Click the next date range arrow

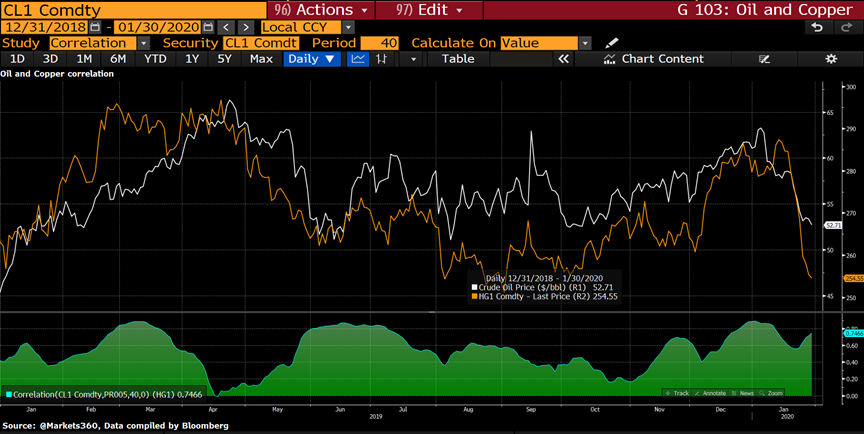coord(246,27)
